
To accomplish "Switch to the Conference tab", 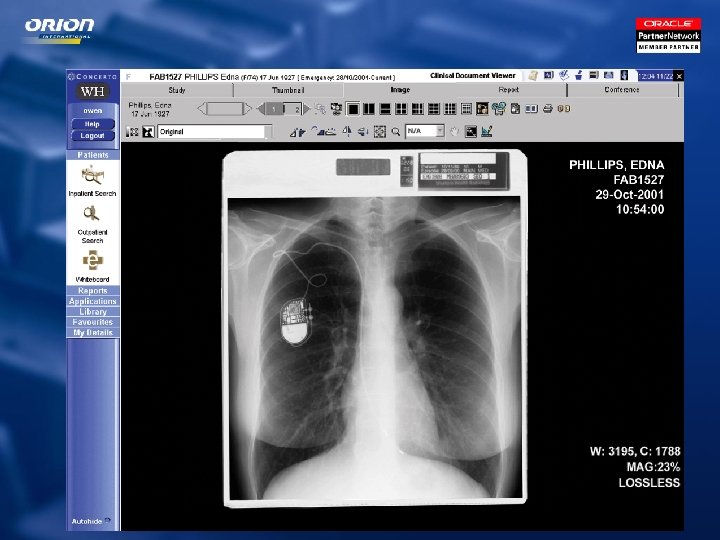I will point(622,90).
